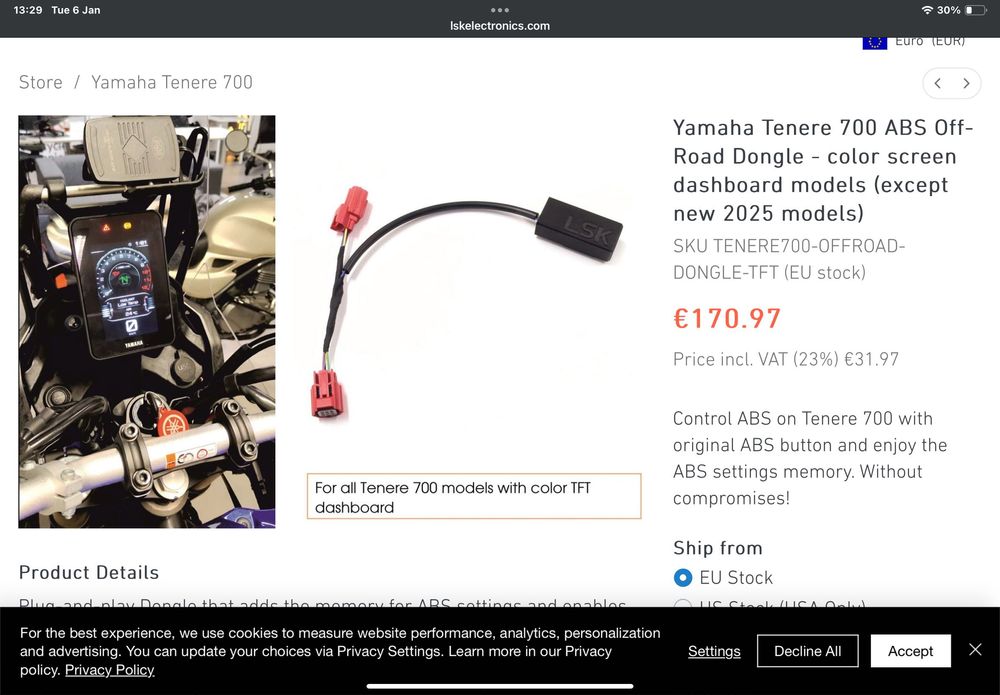Open the Store breadcrumb link
This screenshot has width=1000, height=695.
(x=41, y=82)
